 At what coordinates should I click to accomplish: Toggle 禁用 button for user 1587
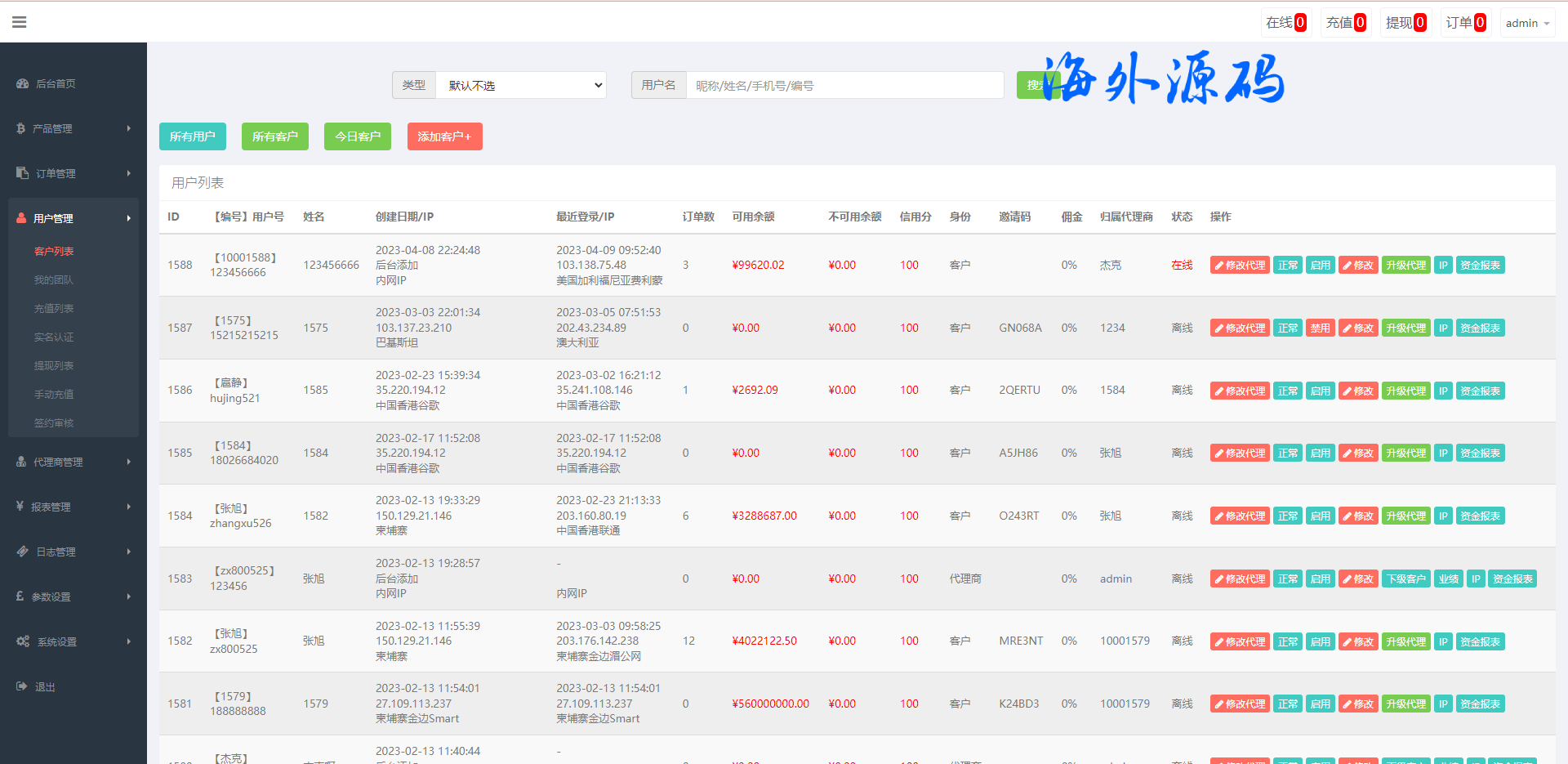click(x=1320, y=328)
